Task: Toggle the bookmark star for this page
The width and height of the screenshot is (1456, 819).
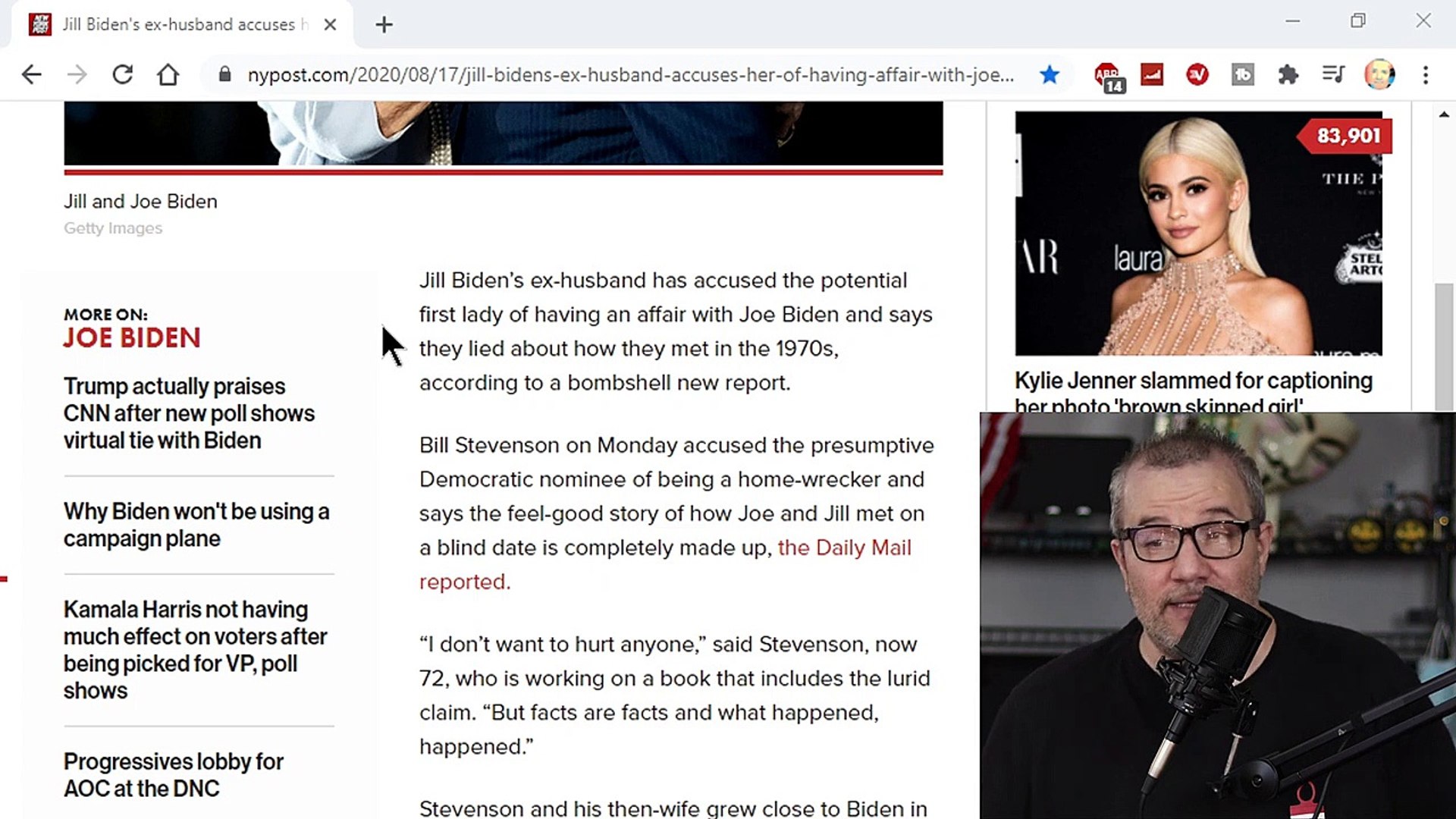Action: (1050, 74)
